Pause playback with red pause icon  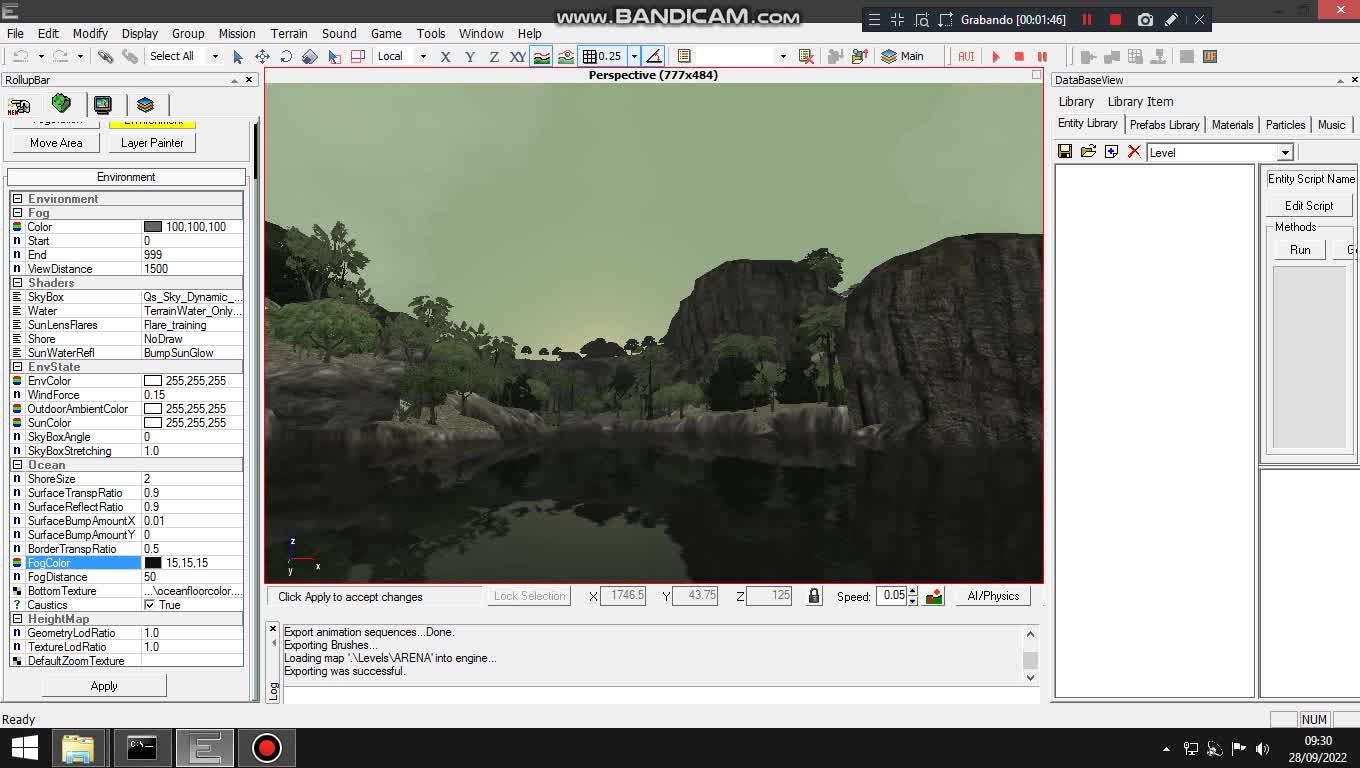click(1042, 57)
